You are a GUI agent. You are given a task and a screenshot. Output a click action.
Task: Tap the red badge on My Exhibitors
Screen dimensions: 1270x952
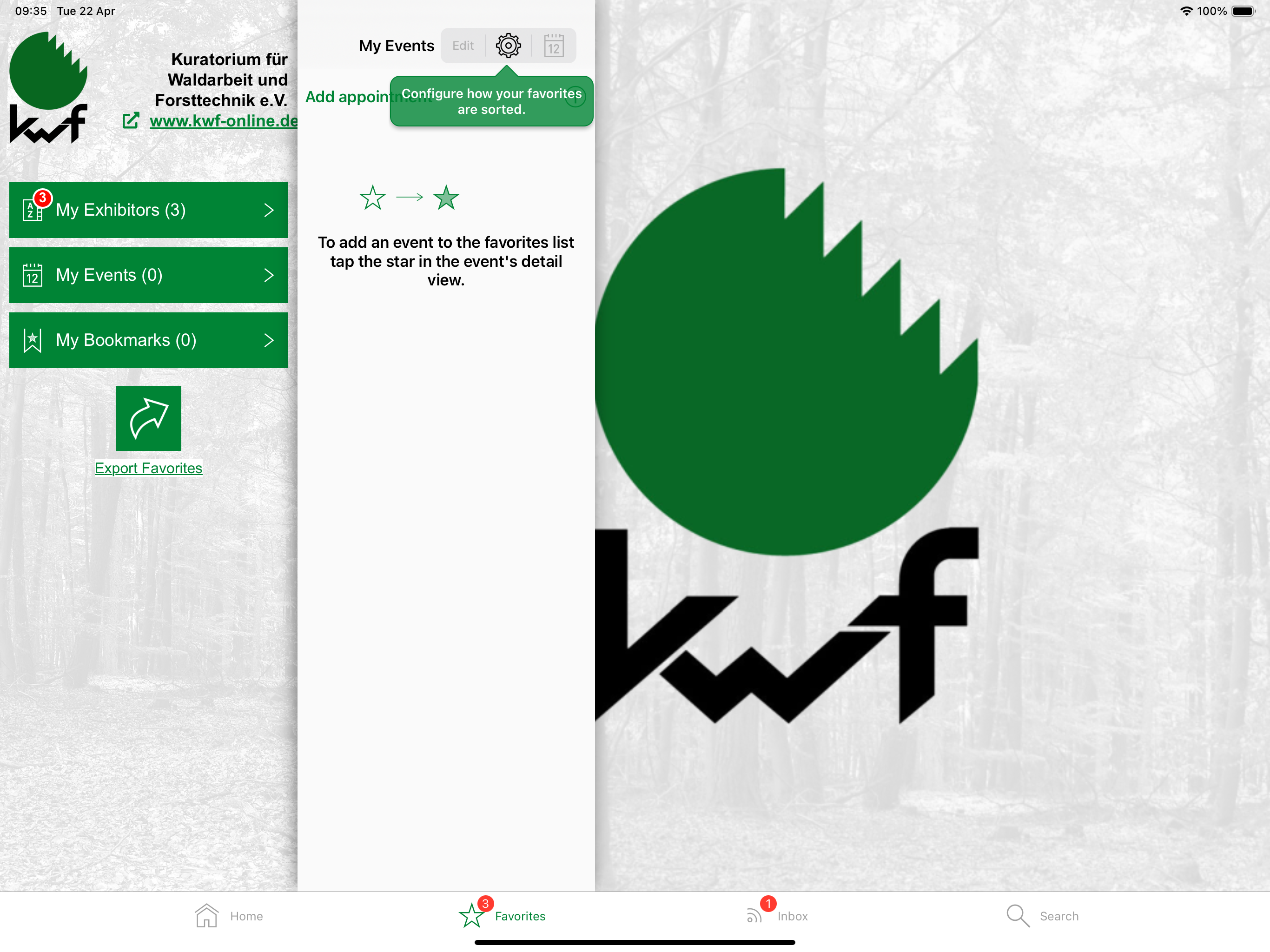click(x=42, y=198)
